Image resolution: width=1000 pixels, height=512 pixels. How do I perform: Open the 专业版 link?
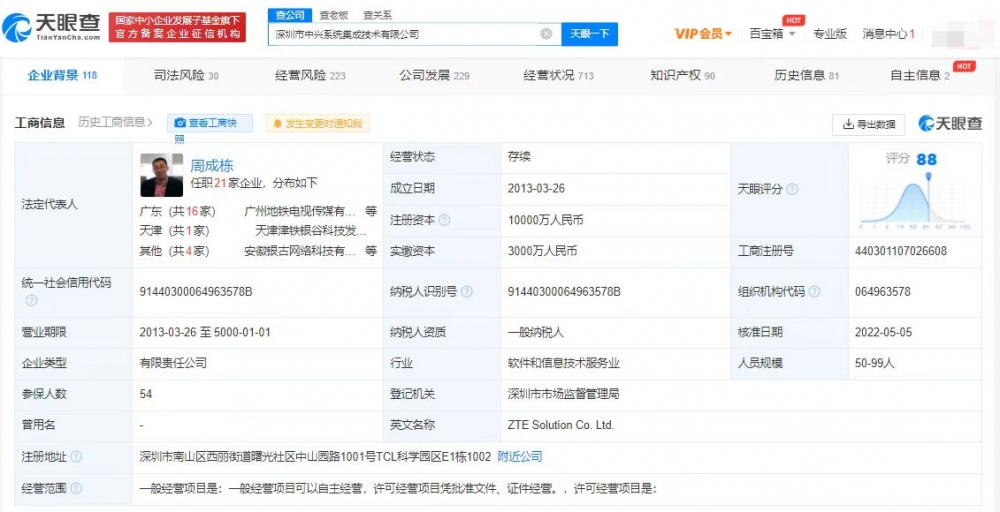830,34
